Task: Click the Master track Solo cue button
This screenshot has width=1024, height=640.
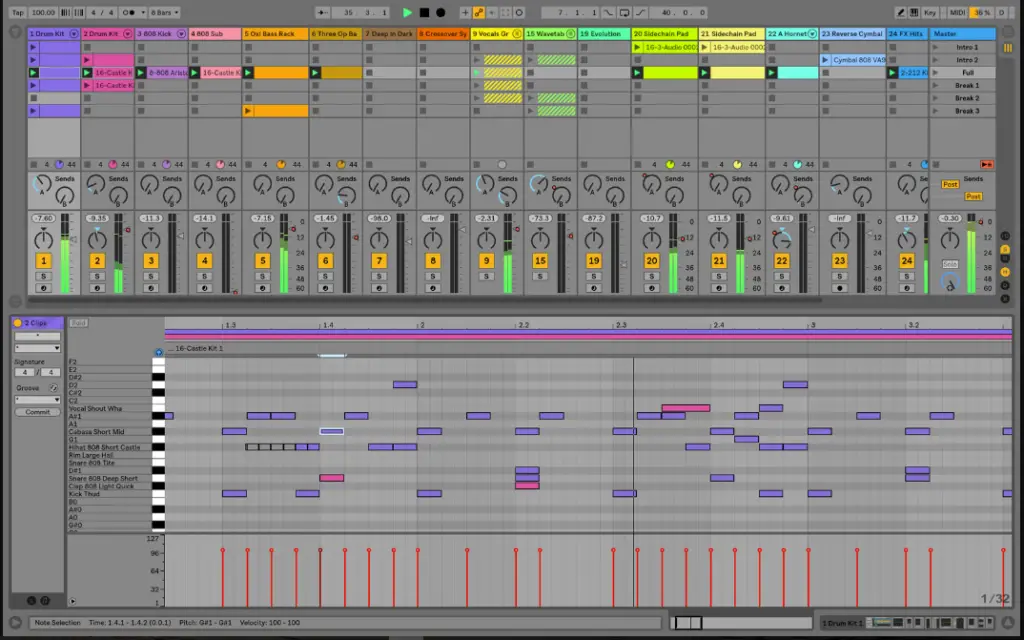Action: click(950, 264)
